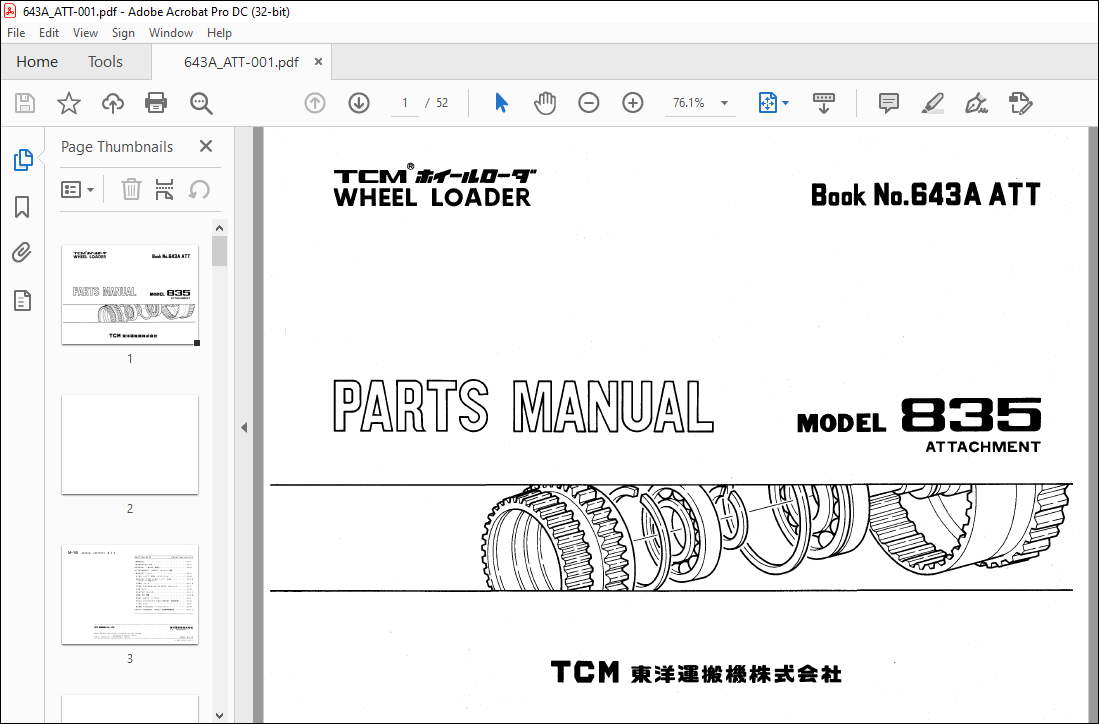The image size is (1099, 724).
Task: Open the Attachments paperclip panel
Action: pos(22,252)
